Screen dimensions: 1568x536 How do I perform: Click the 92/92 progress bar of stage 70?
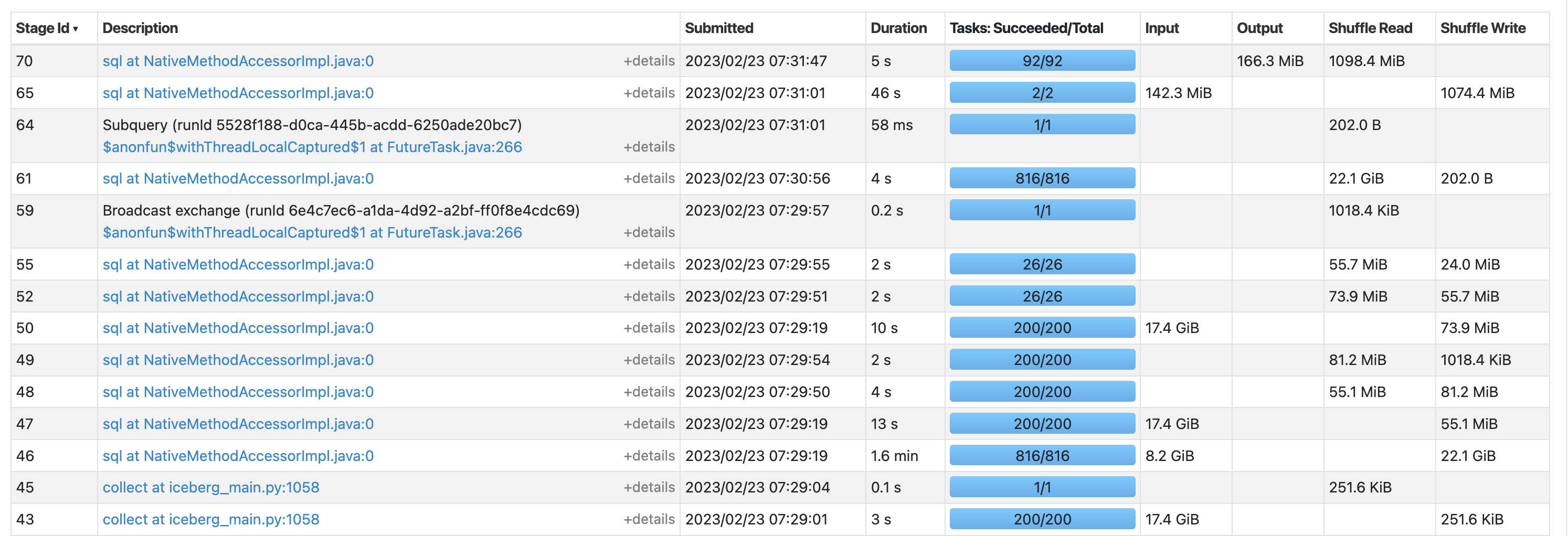tap(1042, 61)
